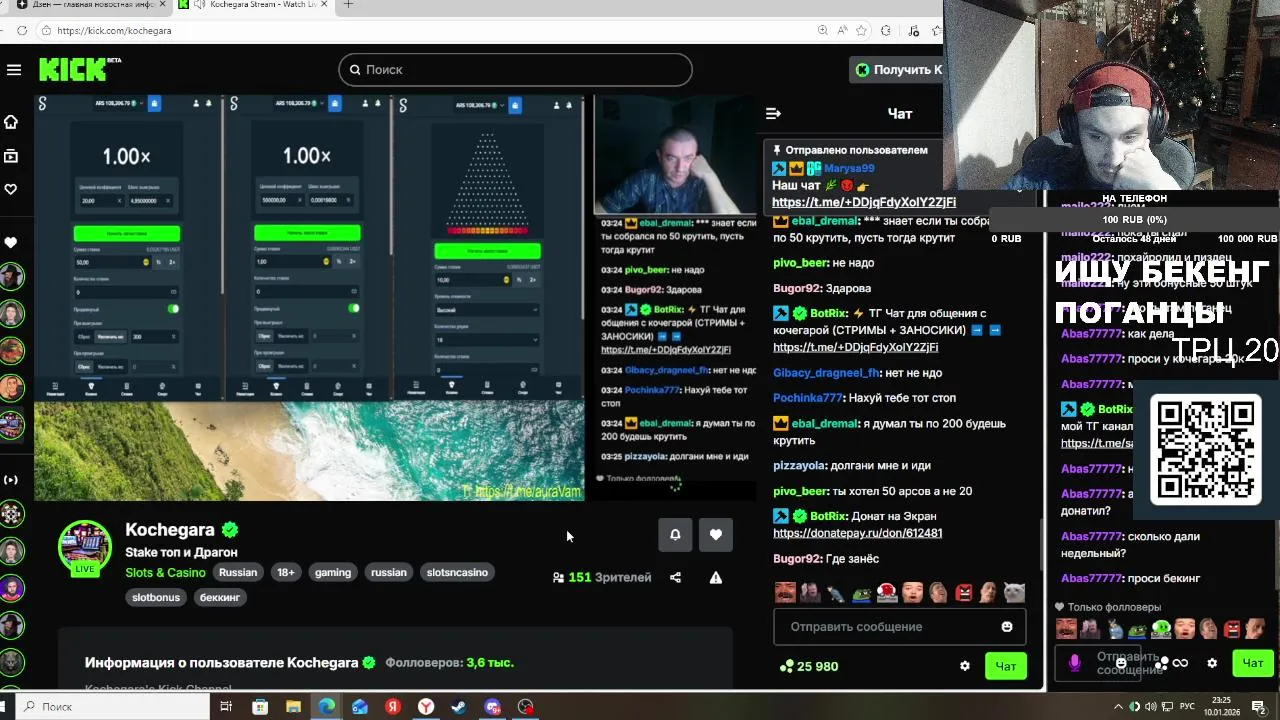Screen dimensions: 1280x720
Task: Click username pizzayola in chat
Action: tap(799, 466)
